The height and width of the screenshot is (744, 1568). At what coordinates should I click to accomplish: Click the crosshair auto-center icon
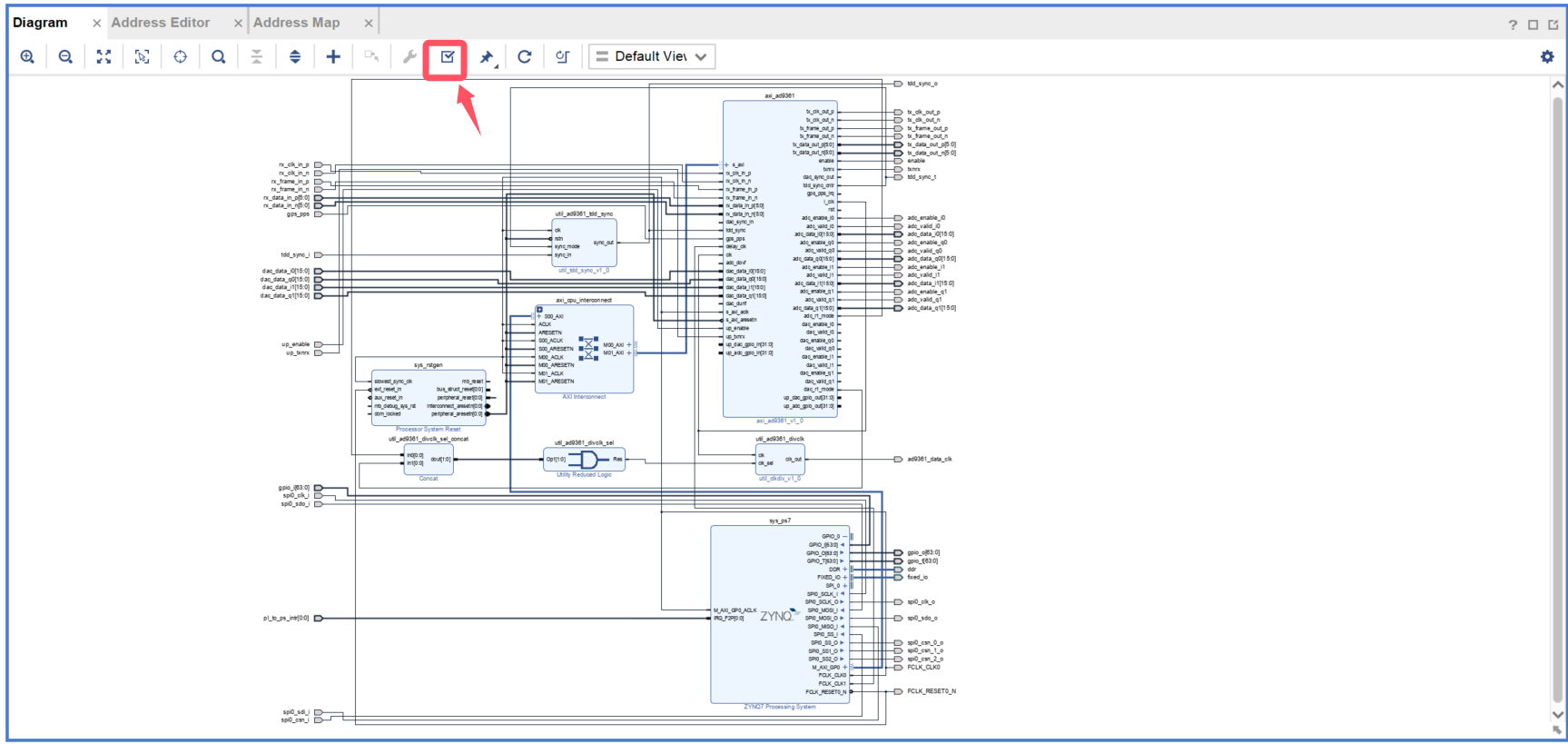tap(180, 56)
